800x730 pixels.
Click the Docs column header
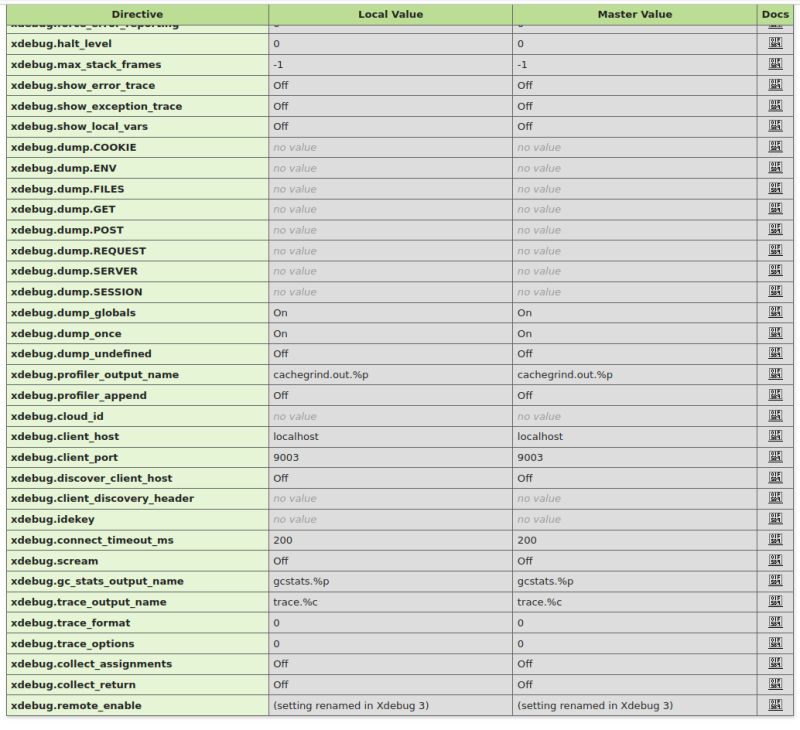(x=775, y=14)
